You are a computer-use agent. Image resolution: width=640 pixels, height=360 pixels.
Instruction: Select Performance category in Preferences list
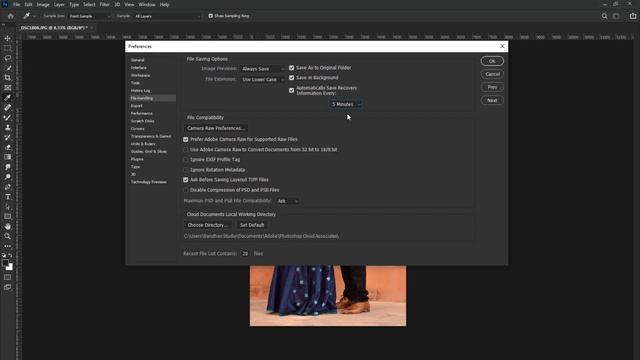(x=142, y=113)
